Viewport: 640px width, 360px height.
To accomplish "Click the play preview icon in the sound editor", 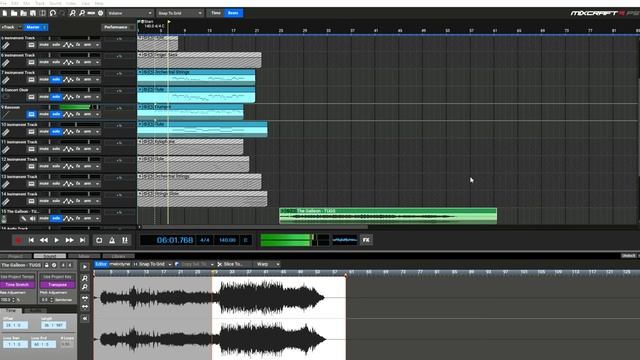I will (x=84, y=267).
